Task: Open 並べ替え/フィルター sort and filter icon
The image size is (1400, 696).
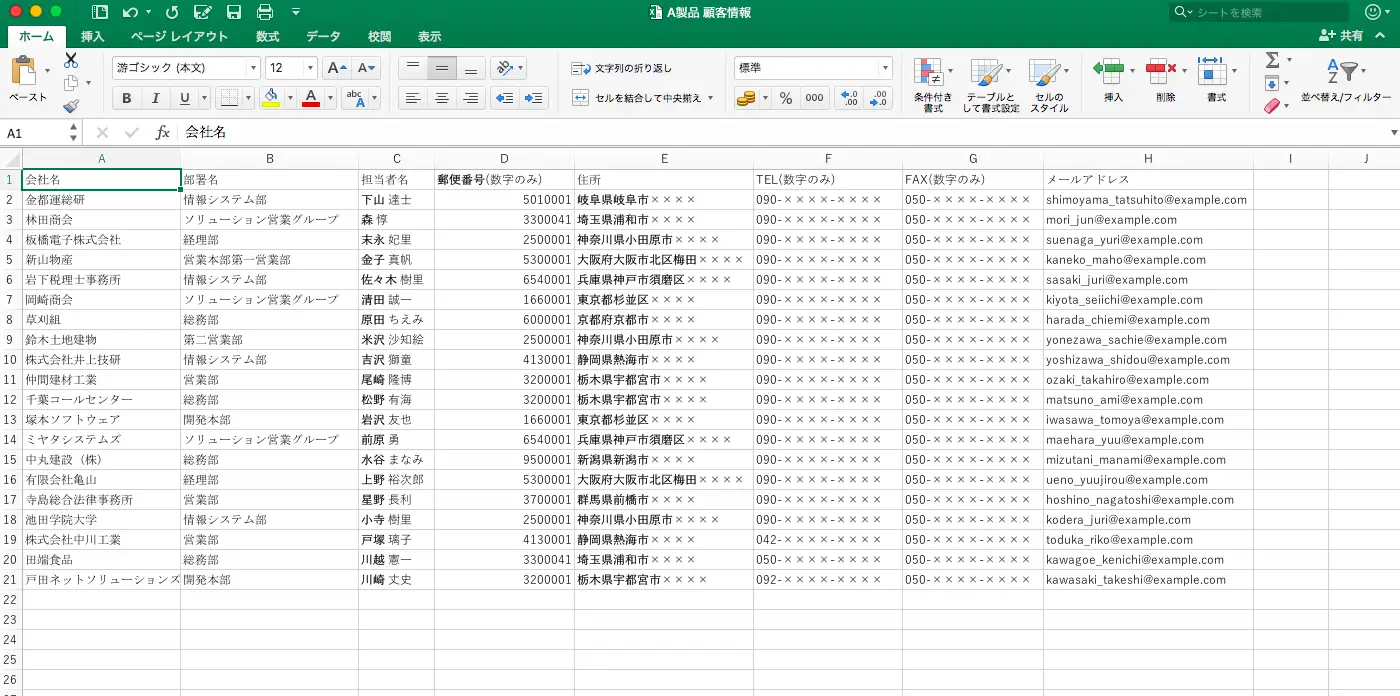Action: 1345,72
